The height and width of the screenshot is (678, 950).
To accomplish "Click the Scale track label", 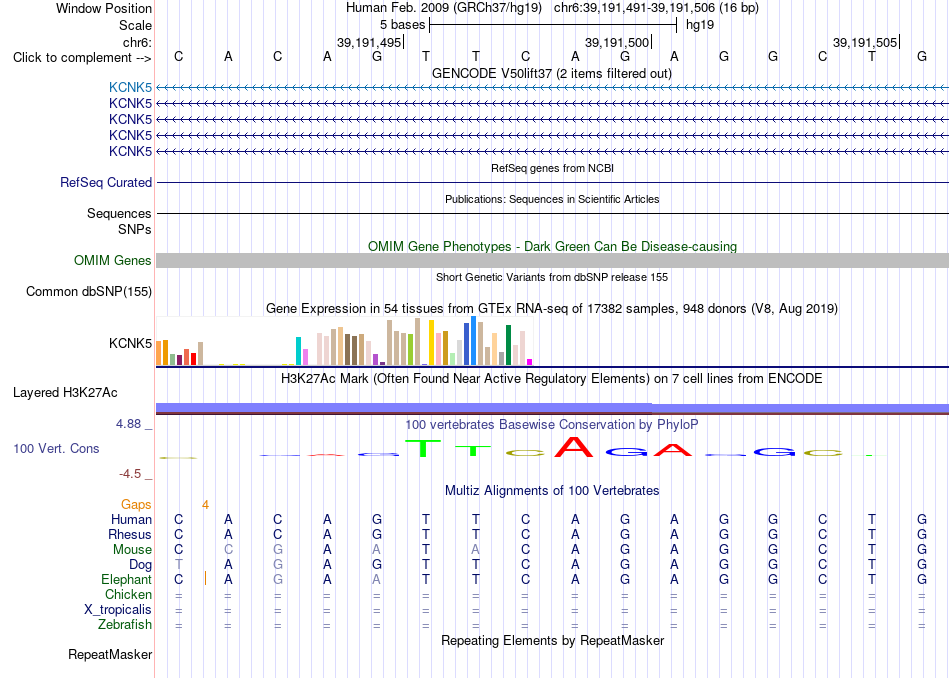I will click(135, 25).
